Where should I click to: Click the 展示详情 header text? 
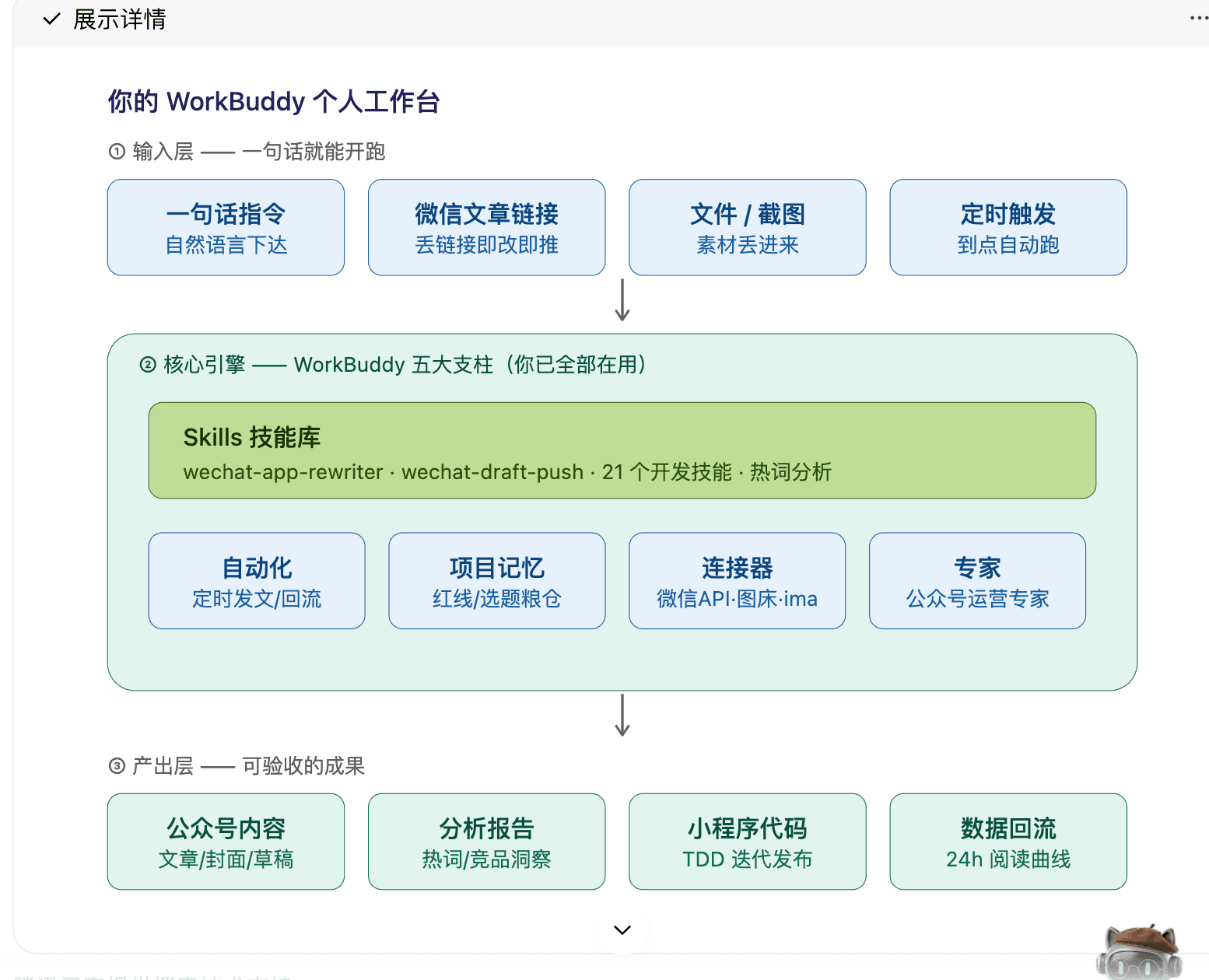120,19
